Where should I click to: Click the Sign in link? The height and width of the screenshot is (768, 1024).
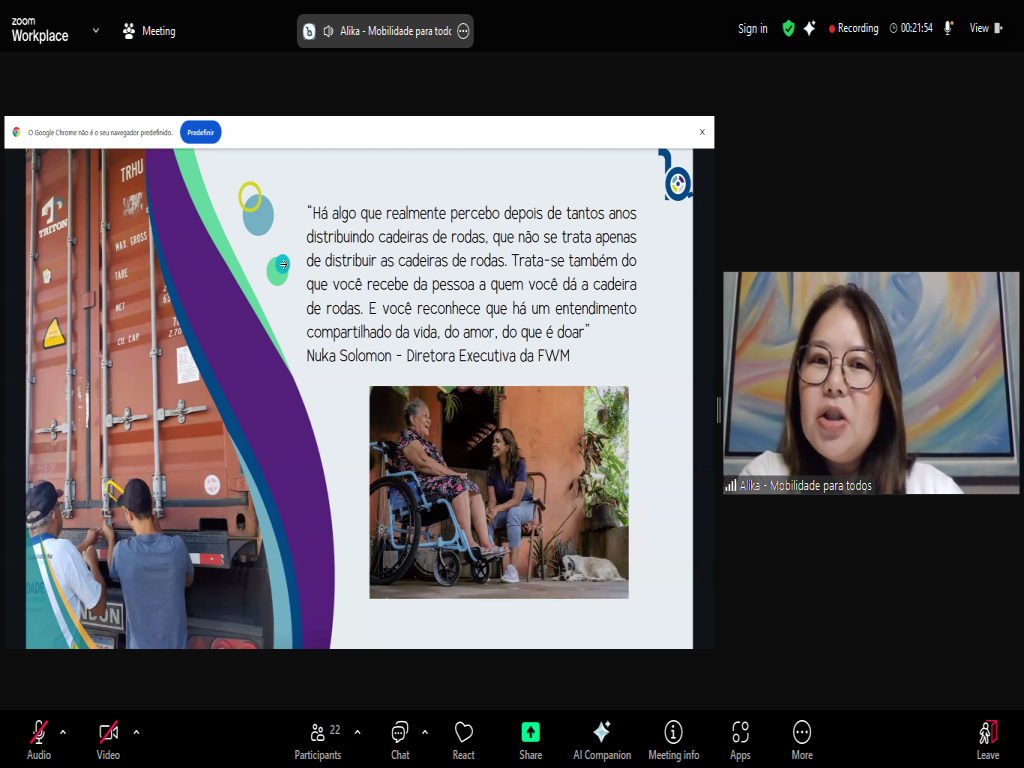pyautogui.click(x=752, y=29)
